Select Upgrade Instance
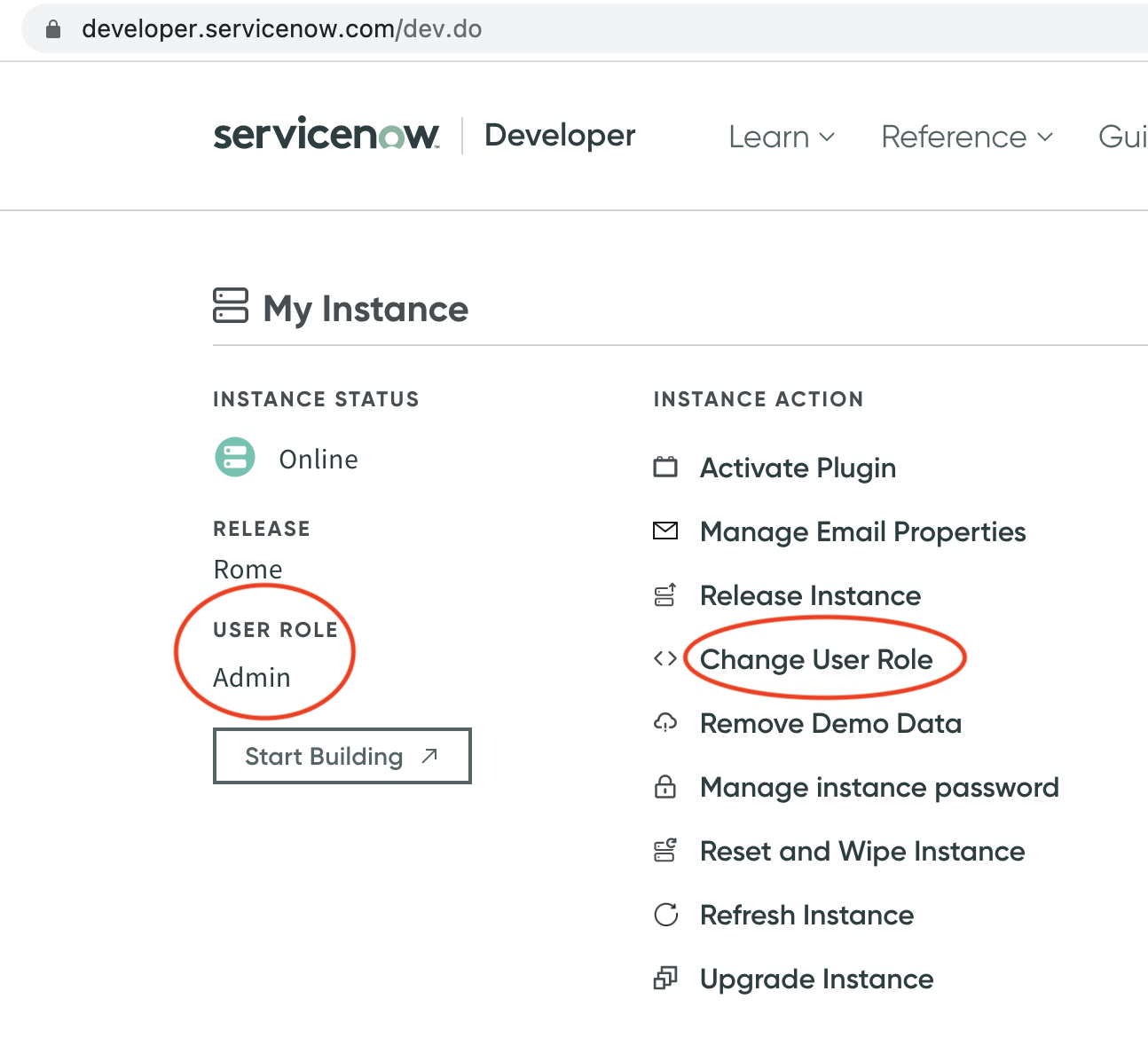This screenshot has width=1148, height=1054. point(816,979)
